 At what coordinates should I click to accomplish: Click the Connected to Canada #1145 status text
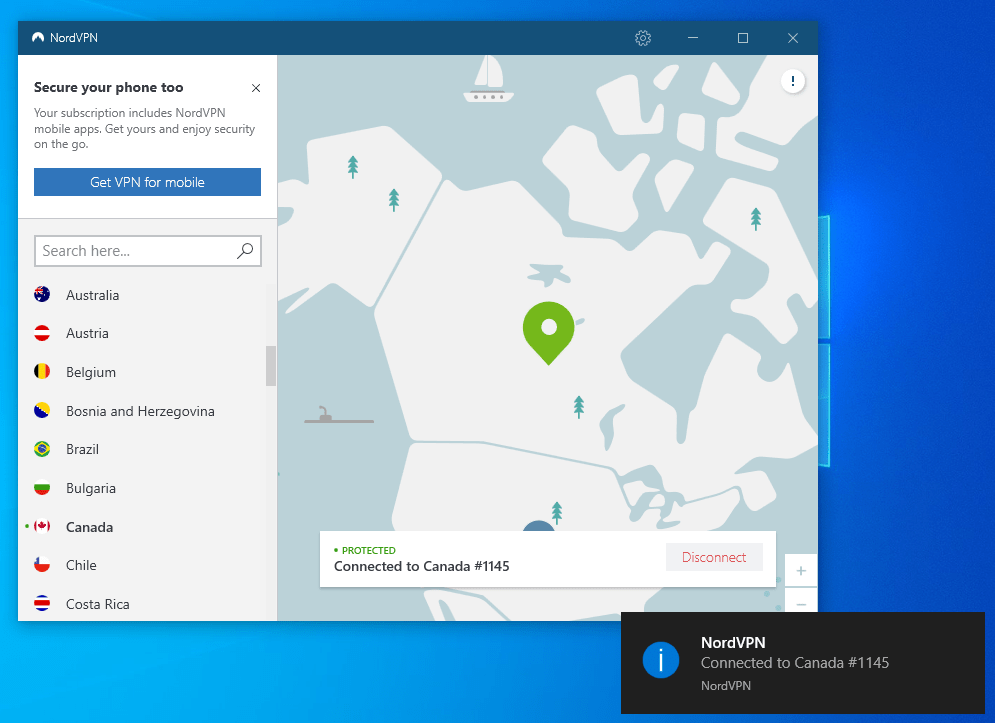click(421, 566)
